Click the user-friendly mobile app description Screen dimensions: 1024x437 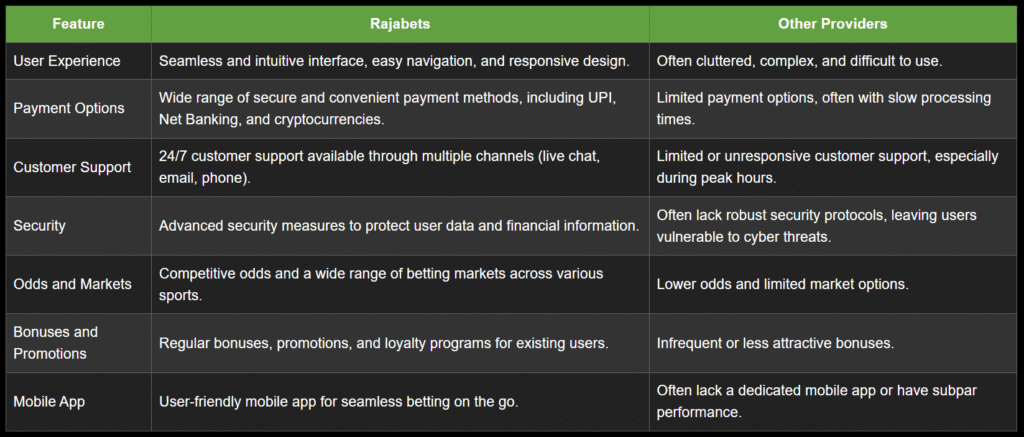[x=338, y=402]
